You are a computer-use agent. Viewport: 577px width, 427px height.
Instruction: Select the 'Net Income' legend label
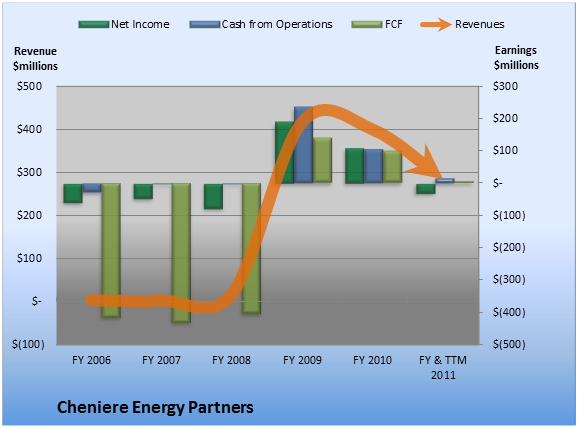coord(140,24)
